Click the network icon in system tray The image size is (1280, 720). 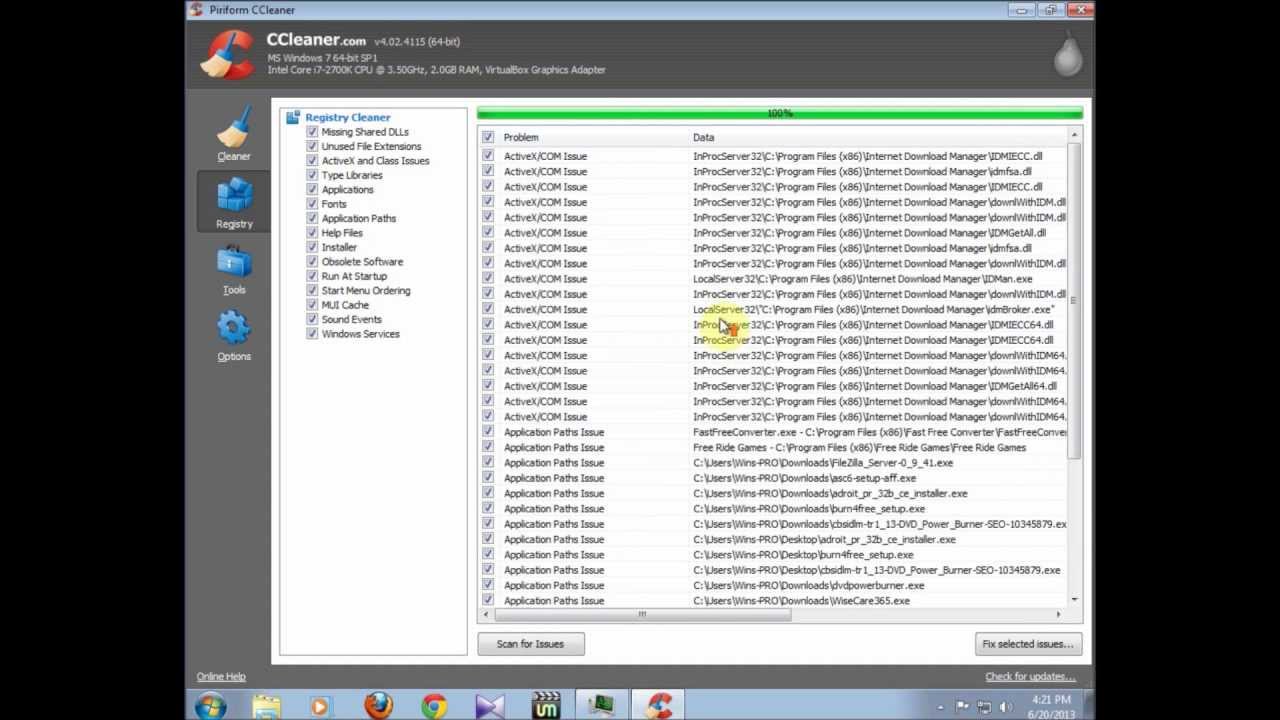[x=983, y=707]
